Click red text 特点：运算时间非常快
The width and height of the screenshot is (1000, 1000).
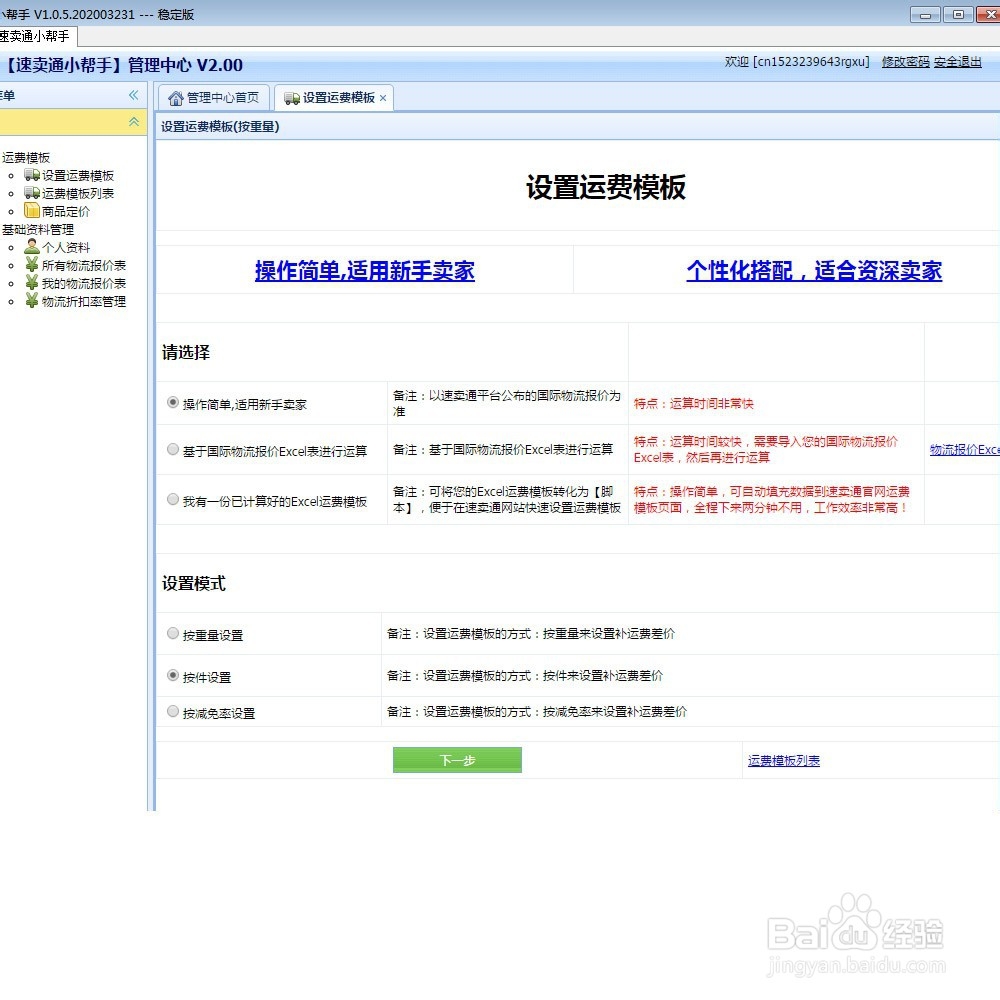click(x=693, y=403)
